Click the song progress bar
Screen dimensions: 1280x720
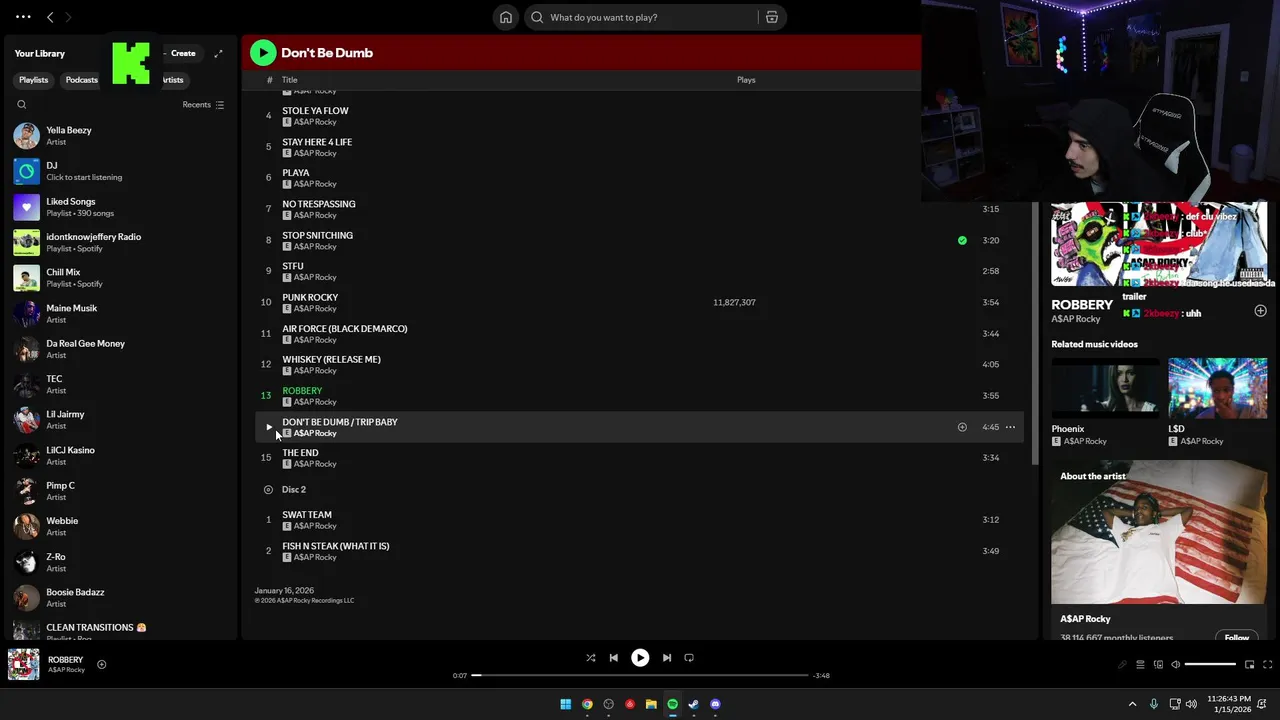[x=640, y=675]
